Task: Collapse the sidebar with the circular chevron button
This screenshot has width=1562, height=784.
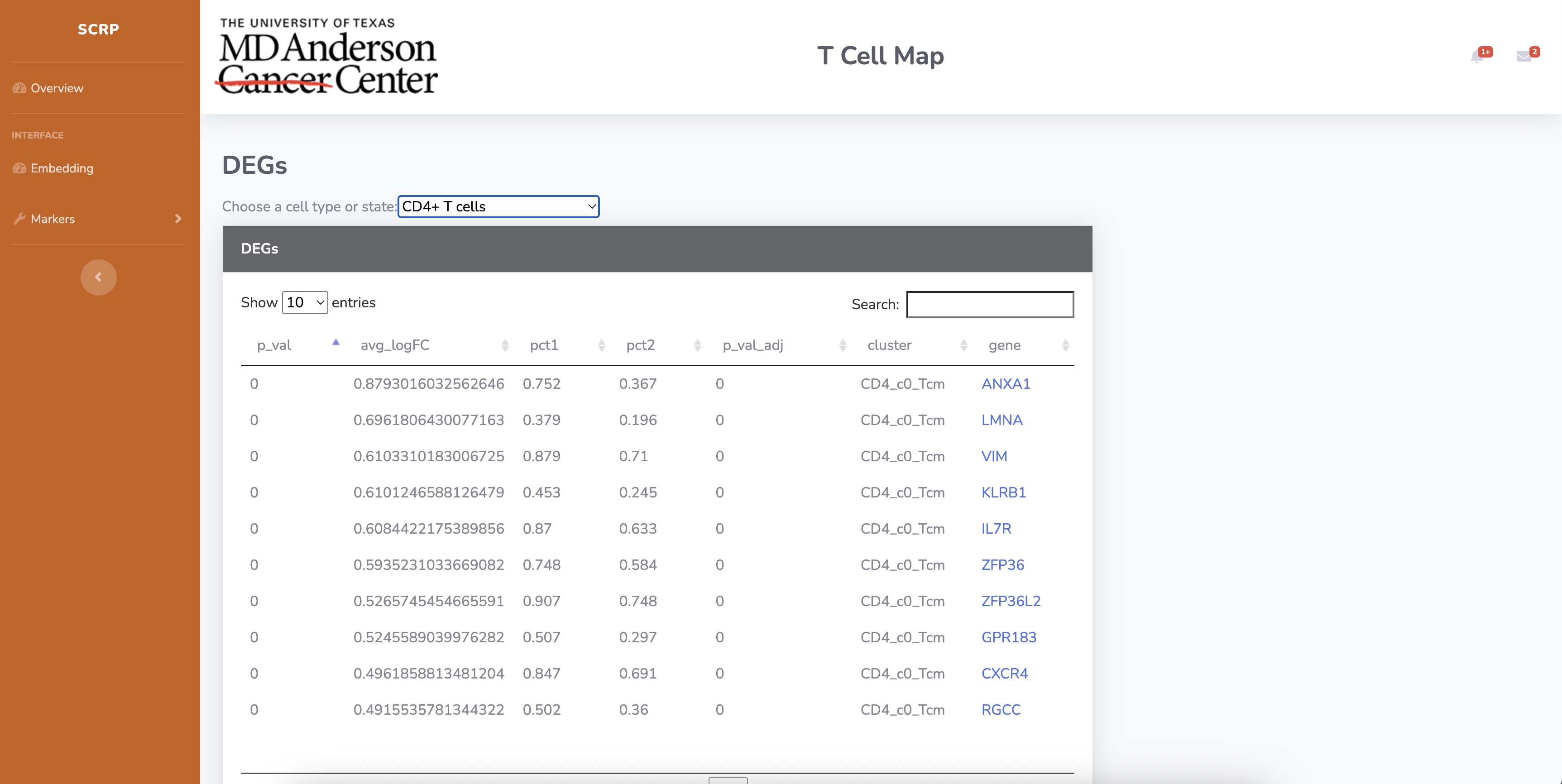Action: 98,277
